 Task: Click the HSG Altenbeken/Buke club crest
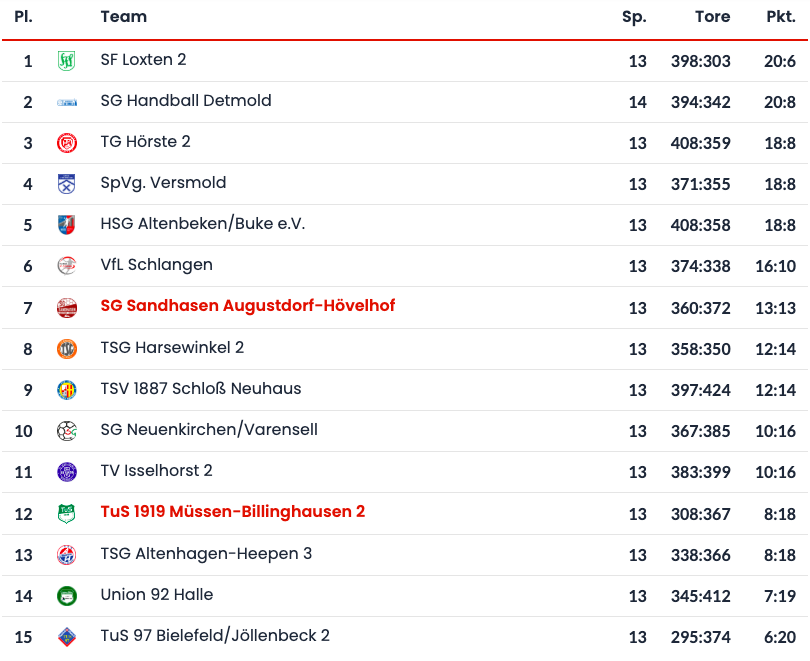point(67,225)
